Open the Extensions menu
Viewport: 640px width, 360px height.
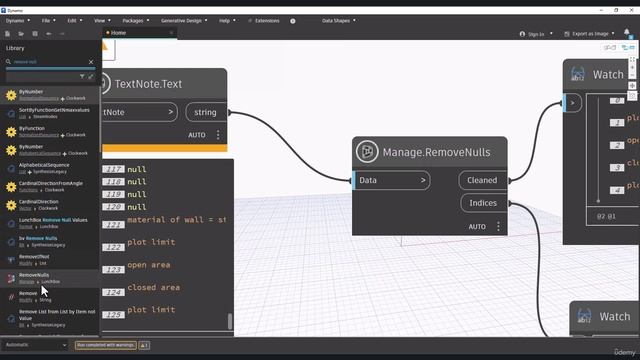tap(264, 20)
